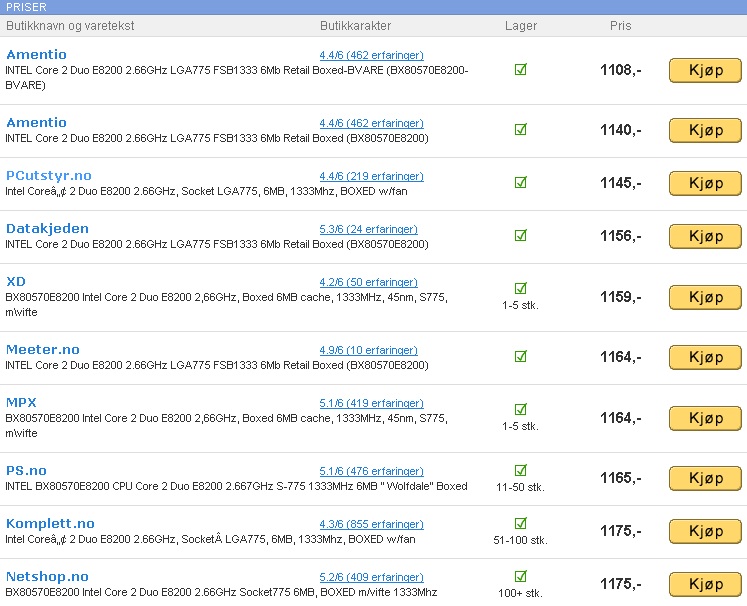Click Kjøp for PCutstyr.no at 1145,-
The width and height of the screenshot is (747, 606).
(x=706, y=183)
